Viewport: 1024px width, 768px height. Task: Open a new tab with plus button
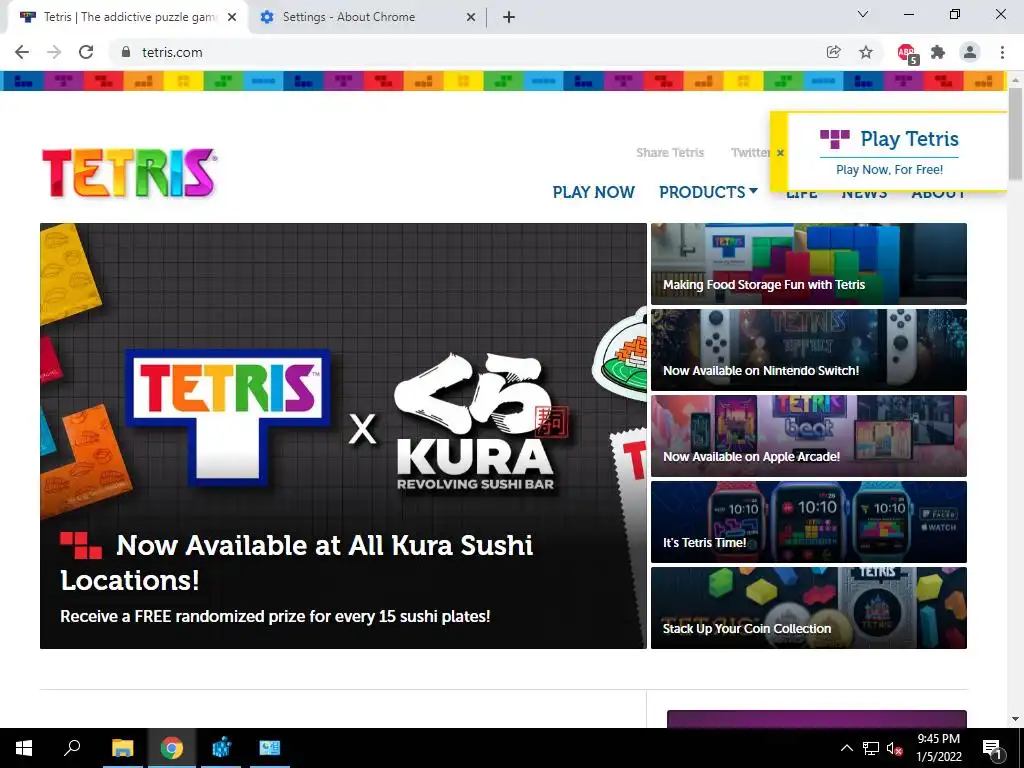click(x=509, y=17)
